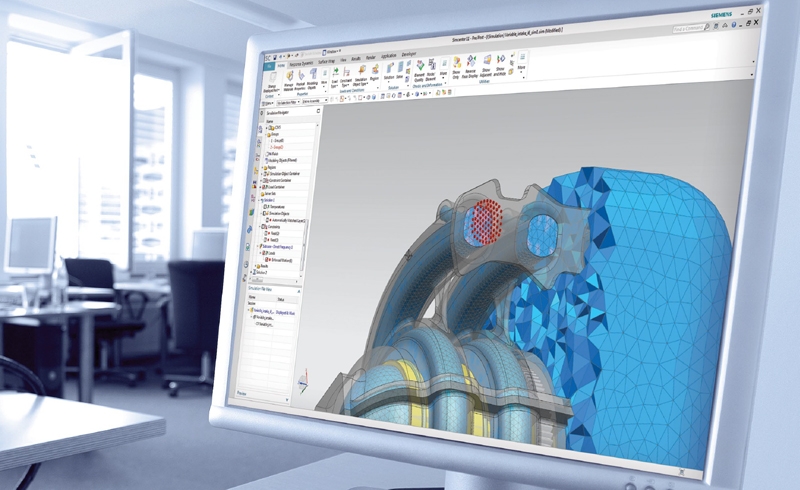Select the Temperatures item under solution
The image size is (800, 490).
274,207
